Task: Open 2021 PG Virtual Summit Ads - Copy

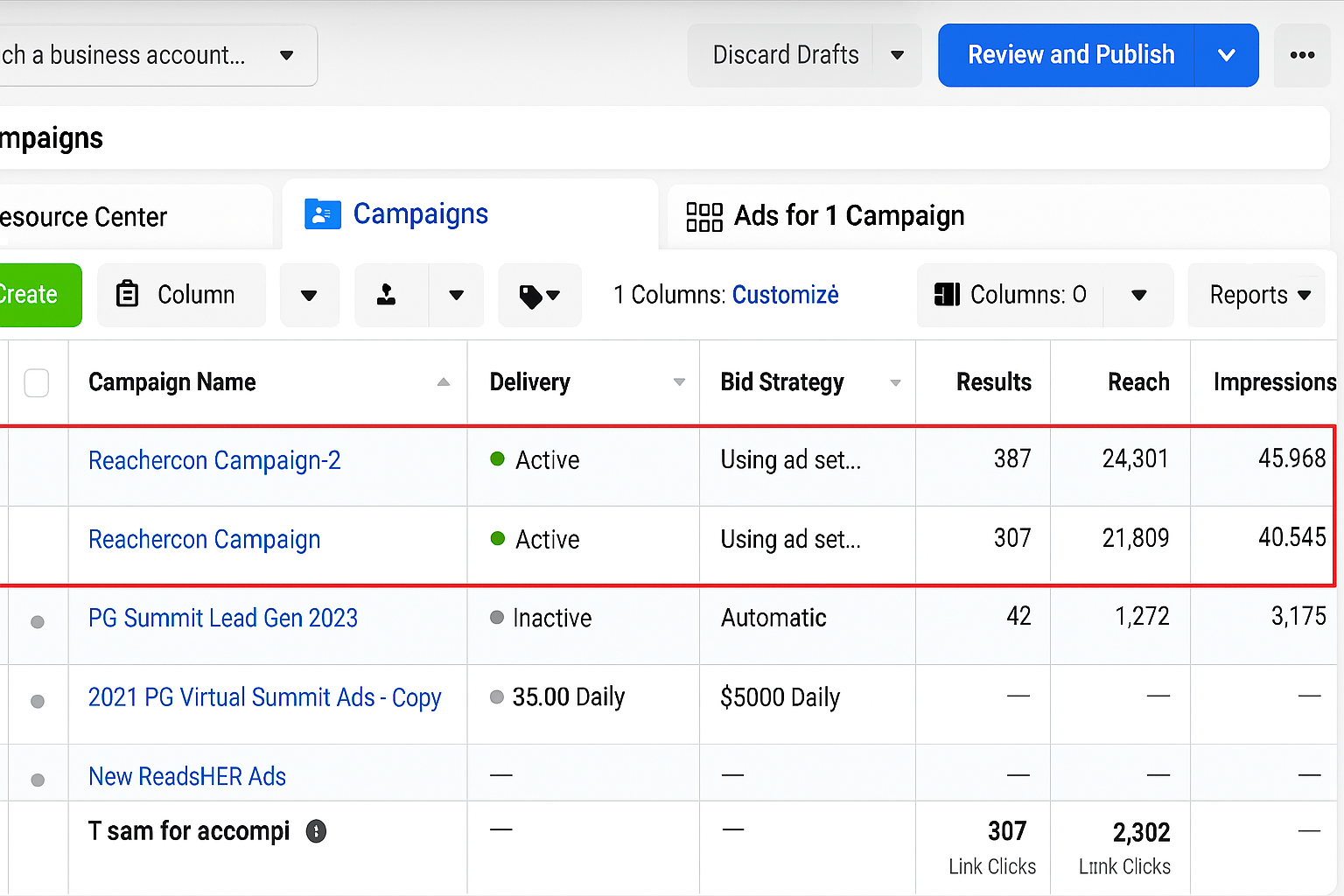Action: [265, 697]
